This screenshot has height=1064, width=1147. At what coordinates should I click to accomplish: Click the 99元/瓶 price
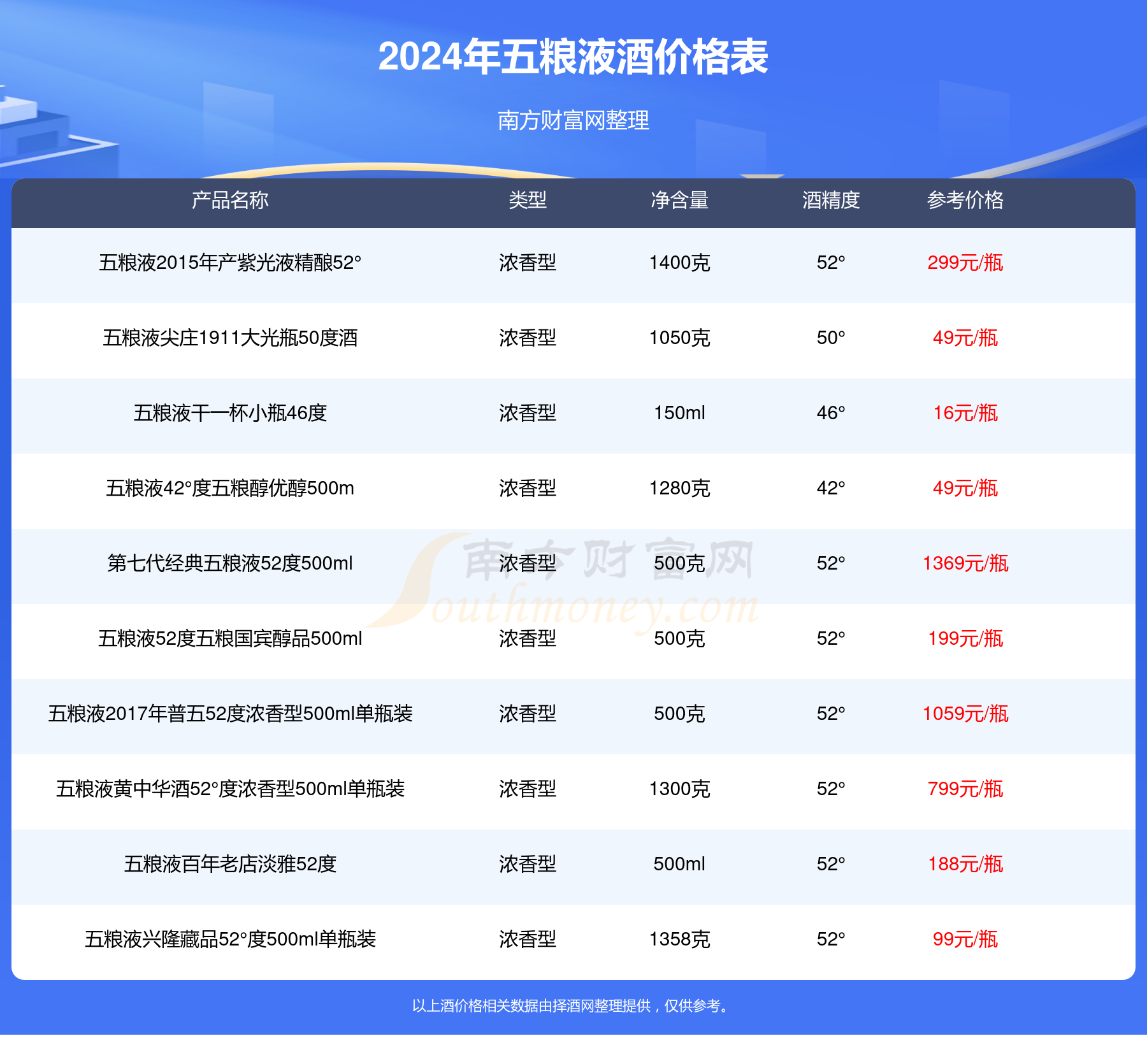(965, 939)
